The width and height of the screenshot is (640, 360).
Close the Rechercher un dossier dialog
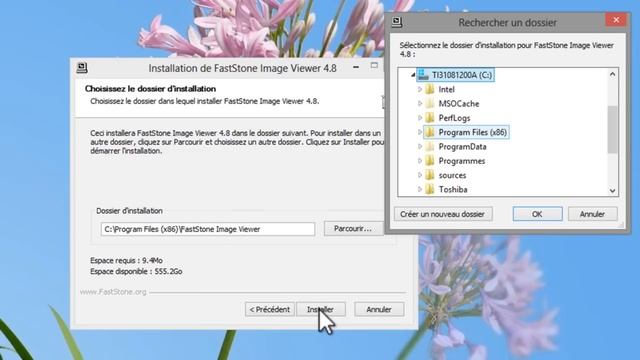pyautogui.click(x=616, y=20)
